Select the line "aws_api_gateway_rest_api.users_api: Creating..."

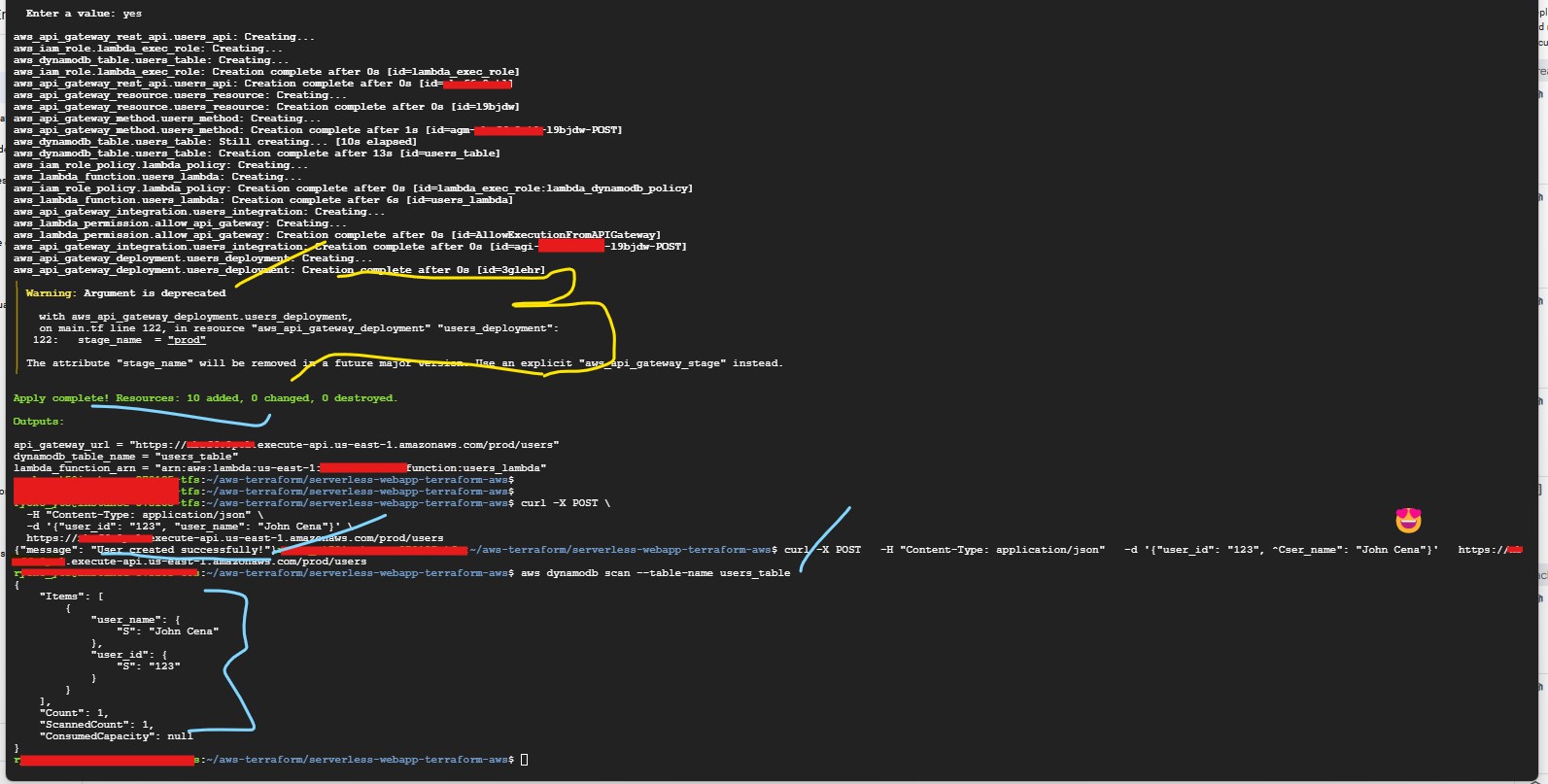pyautogui.click(x=163, y=37)
